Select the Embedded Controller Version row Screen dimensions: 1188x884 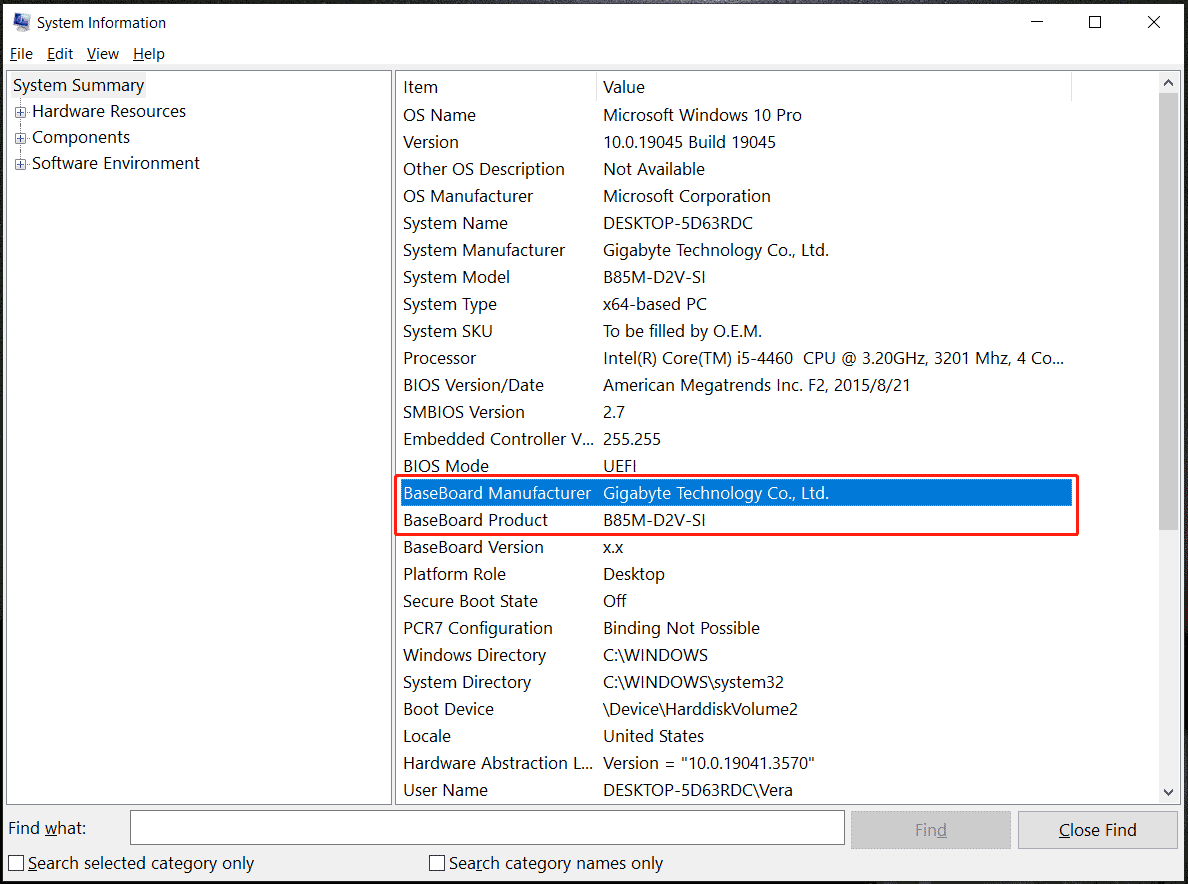(736, 439)
